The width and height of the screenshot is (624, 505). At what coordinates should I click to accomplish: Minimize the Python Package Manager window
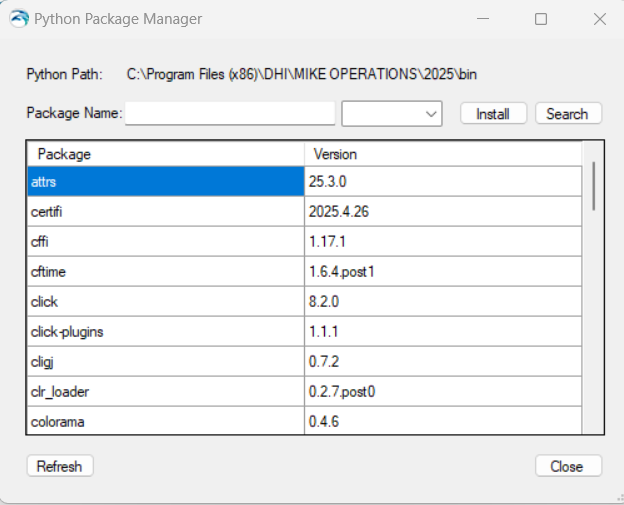[x=483, y=19]
